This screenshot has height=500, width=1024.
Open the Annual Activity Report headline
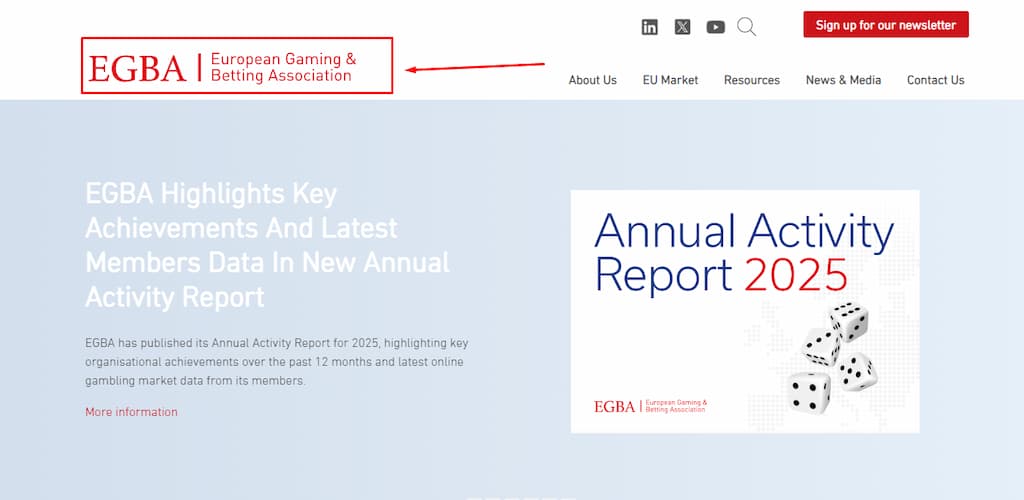click(267, 245)
